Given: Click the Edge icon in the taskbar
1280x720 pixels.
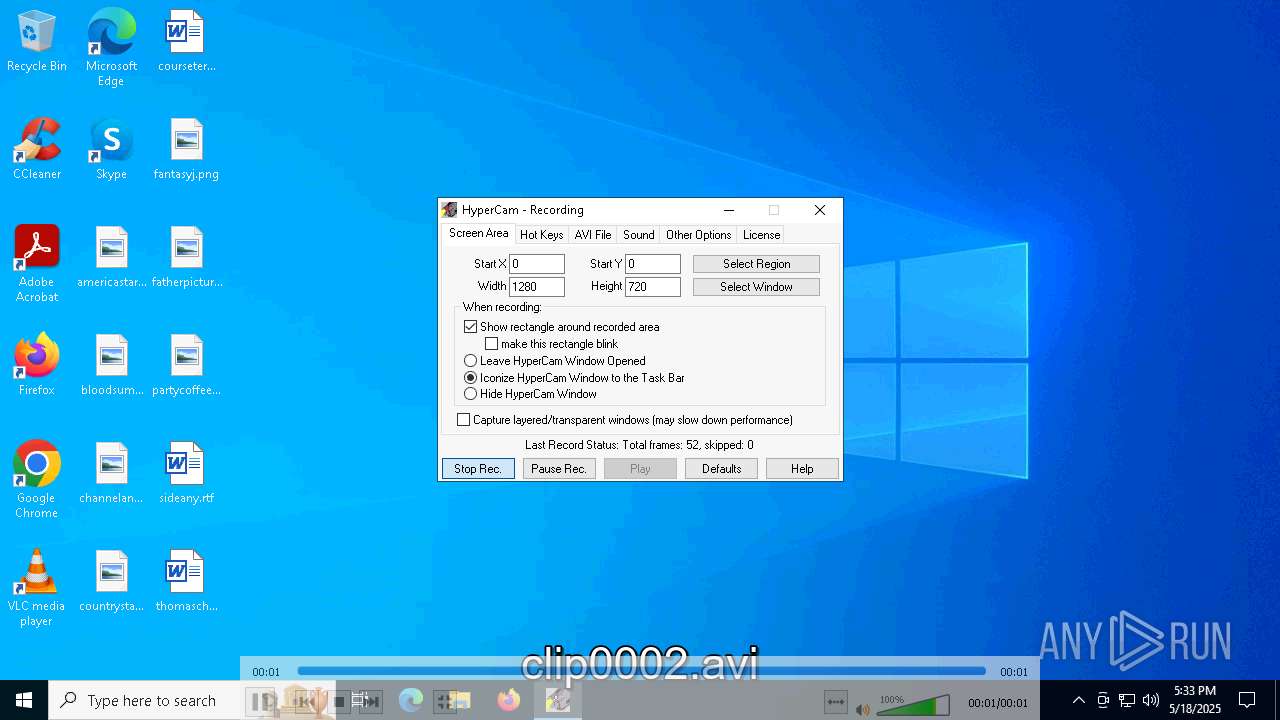Looking at the screenshot, I should tap(411, 700).
